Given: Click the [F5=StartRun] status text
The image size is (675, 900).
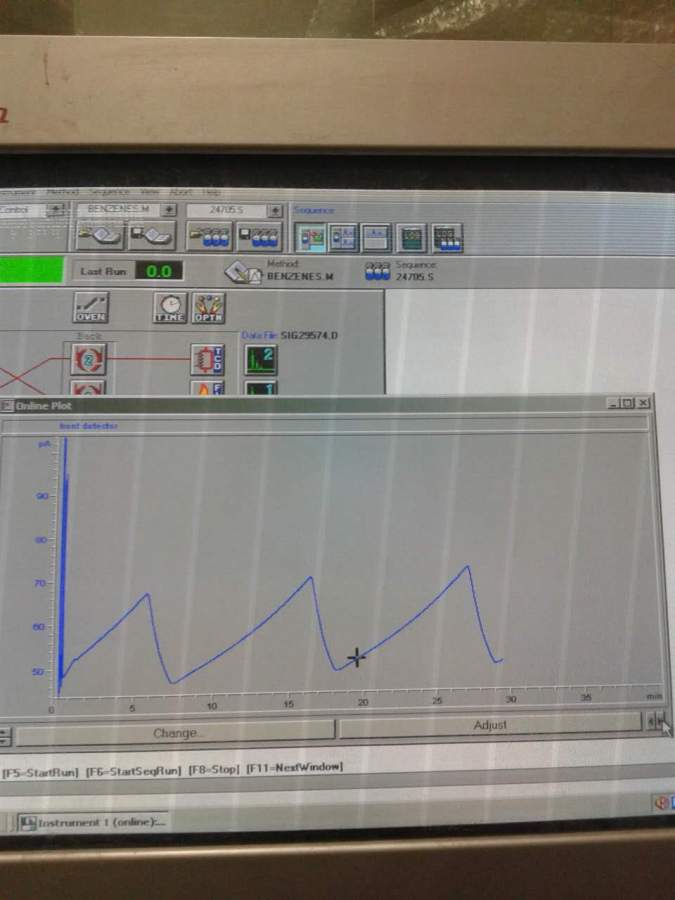Looking at the screenshot, I should click(40, 772).
